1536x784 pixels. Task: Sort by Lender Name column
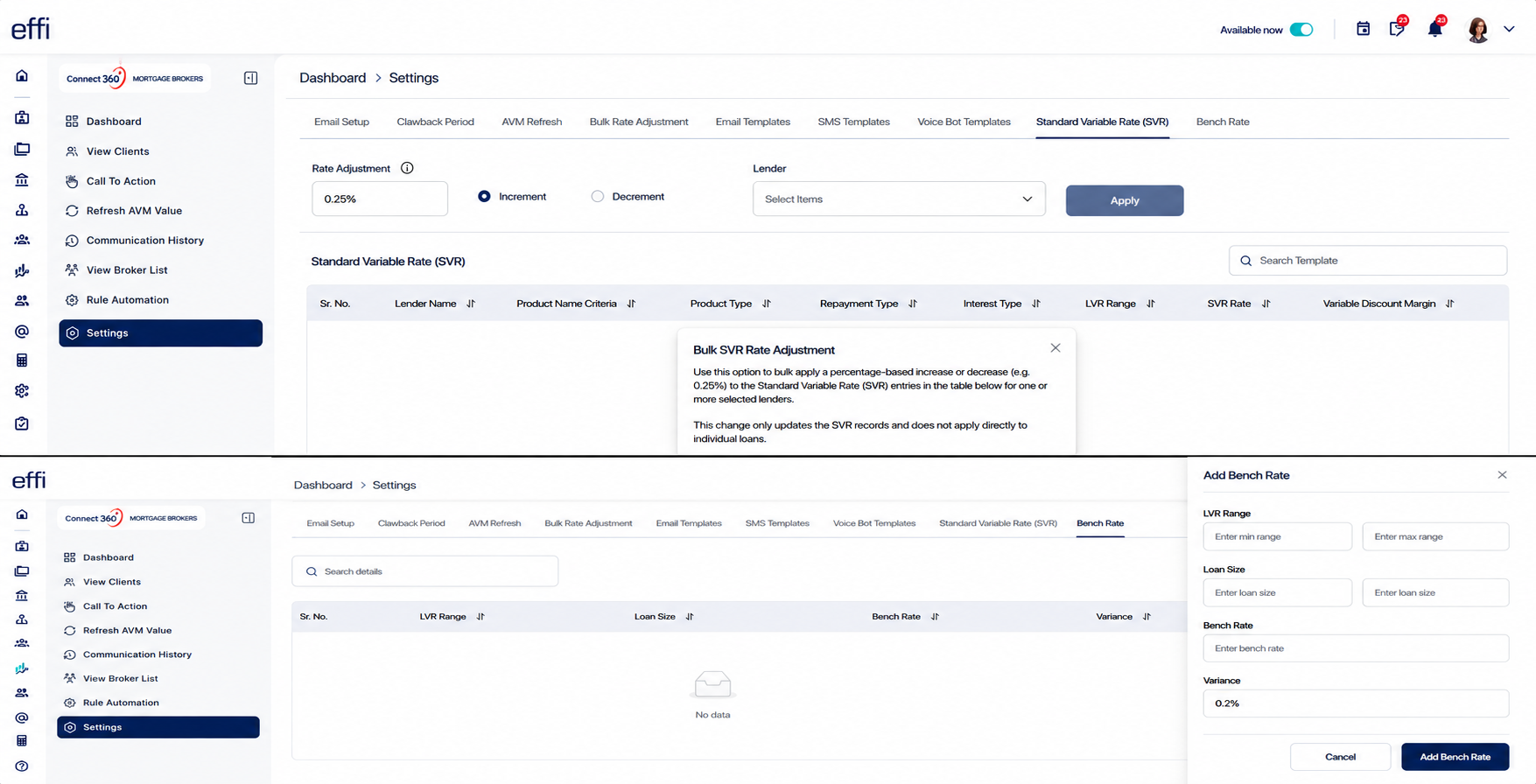pyautogui.click(x=471, y=304)
